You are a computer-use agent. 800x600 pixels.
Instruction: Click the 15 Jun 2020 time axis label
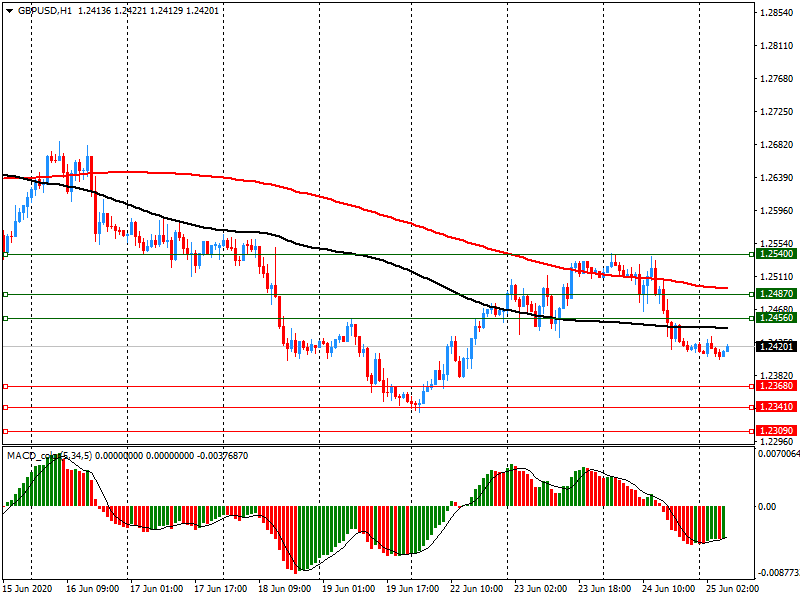(x=28, y=589)
